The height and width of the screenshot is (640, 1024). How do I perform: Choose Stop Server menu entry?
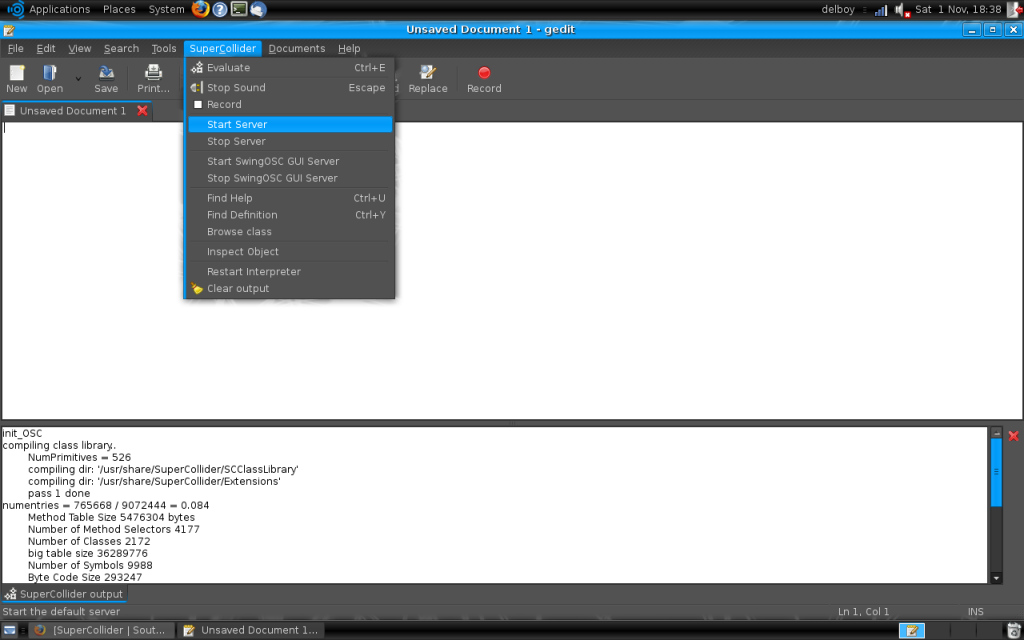(x=291, y=141)
